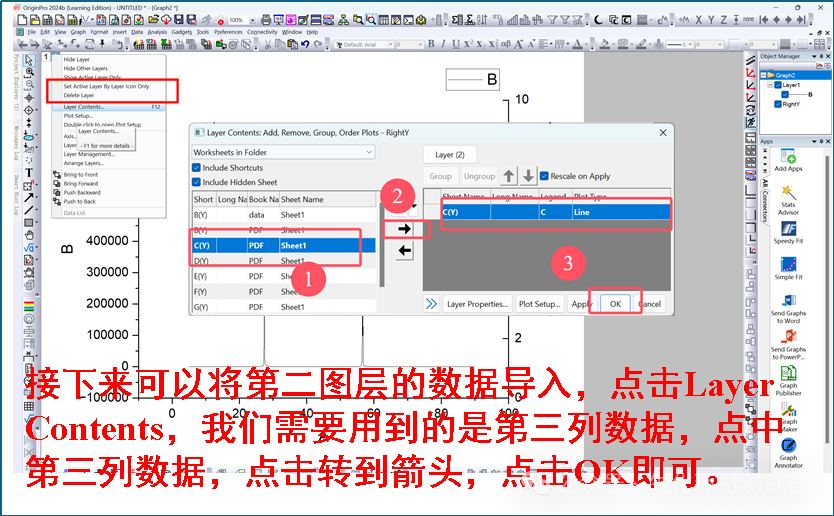Toggle RightY checkbox in Object Manager
The image size is (834, 516).
[778, 104]
